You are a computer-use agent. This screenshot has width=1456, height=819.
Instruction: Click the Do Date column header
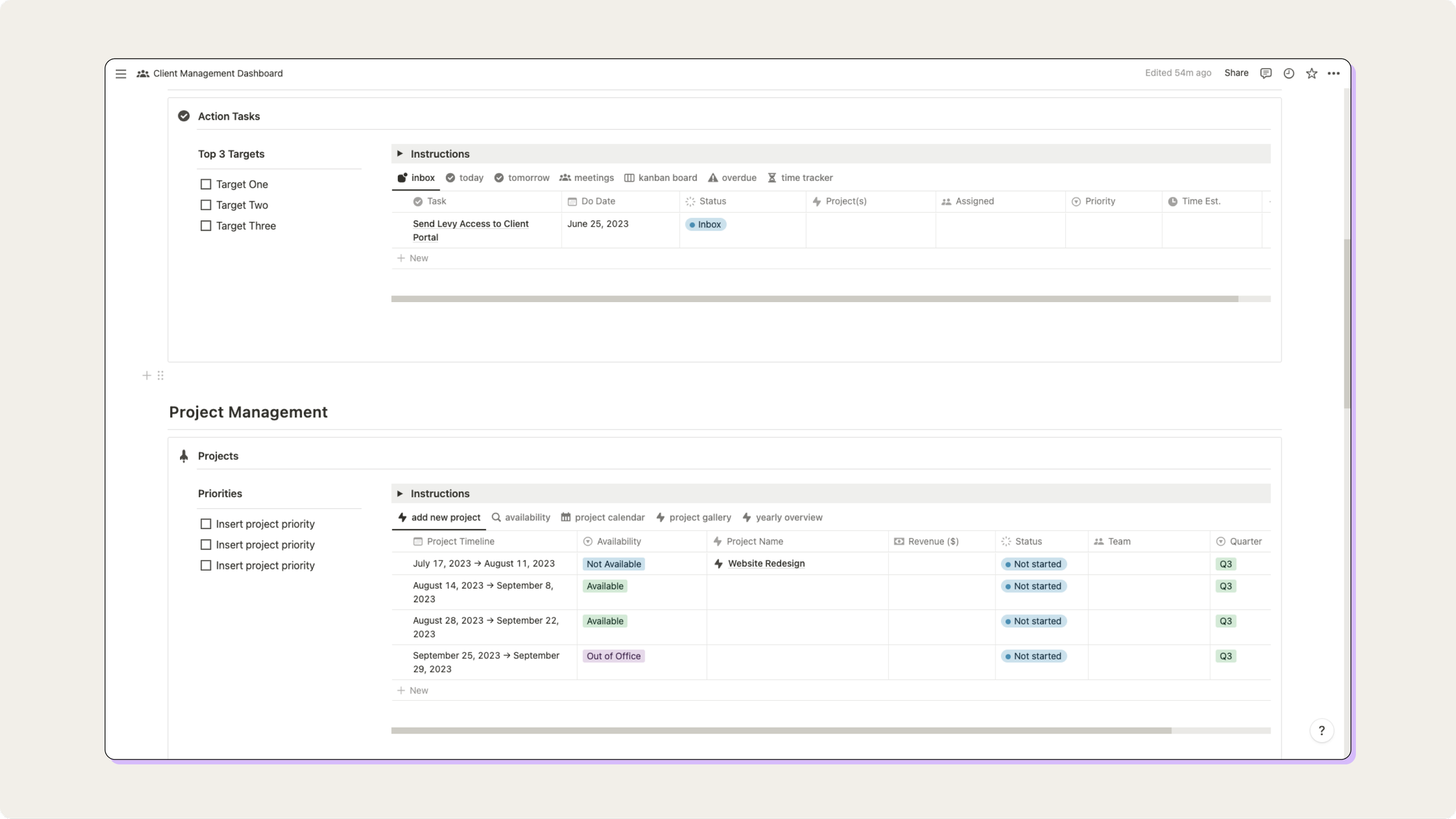point(620,201)
